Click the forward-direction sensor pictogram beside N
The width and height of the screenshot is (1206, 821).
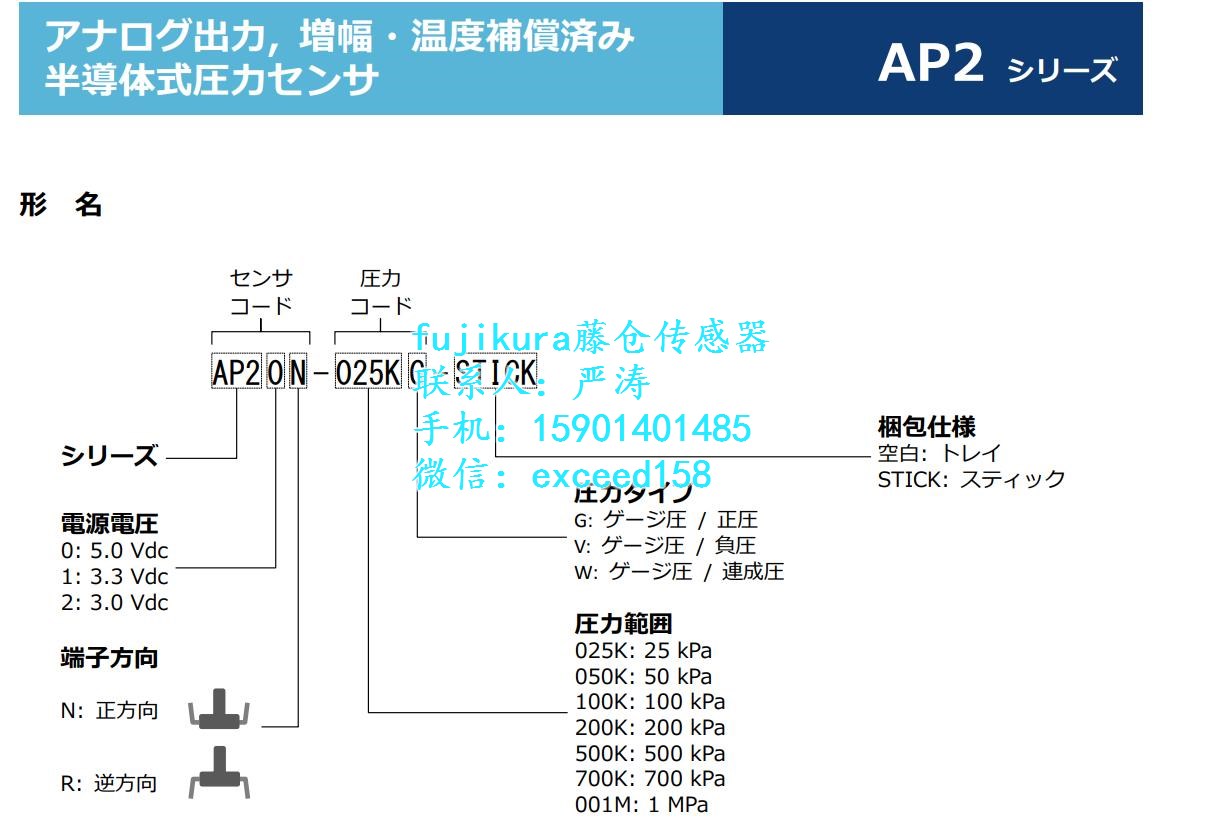click(219, 708)
